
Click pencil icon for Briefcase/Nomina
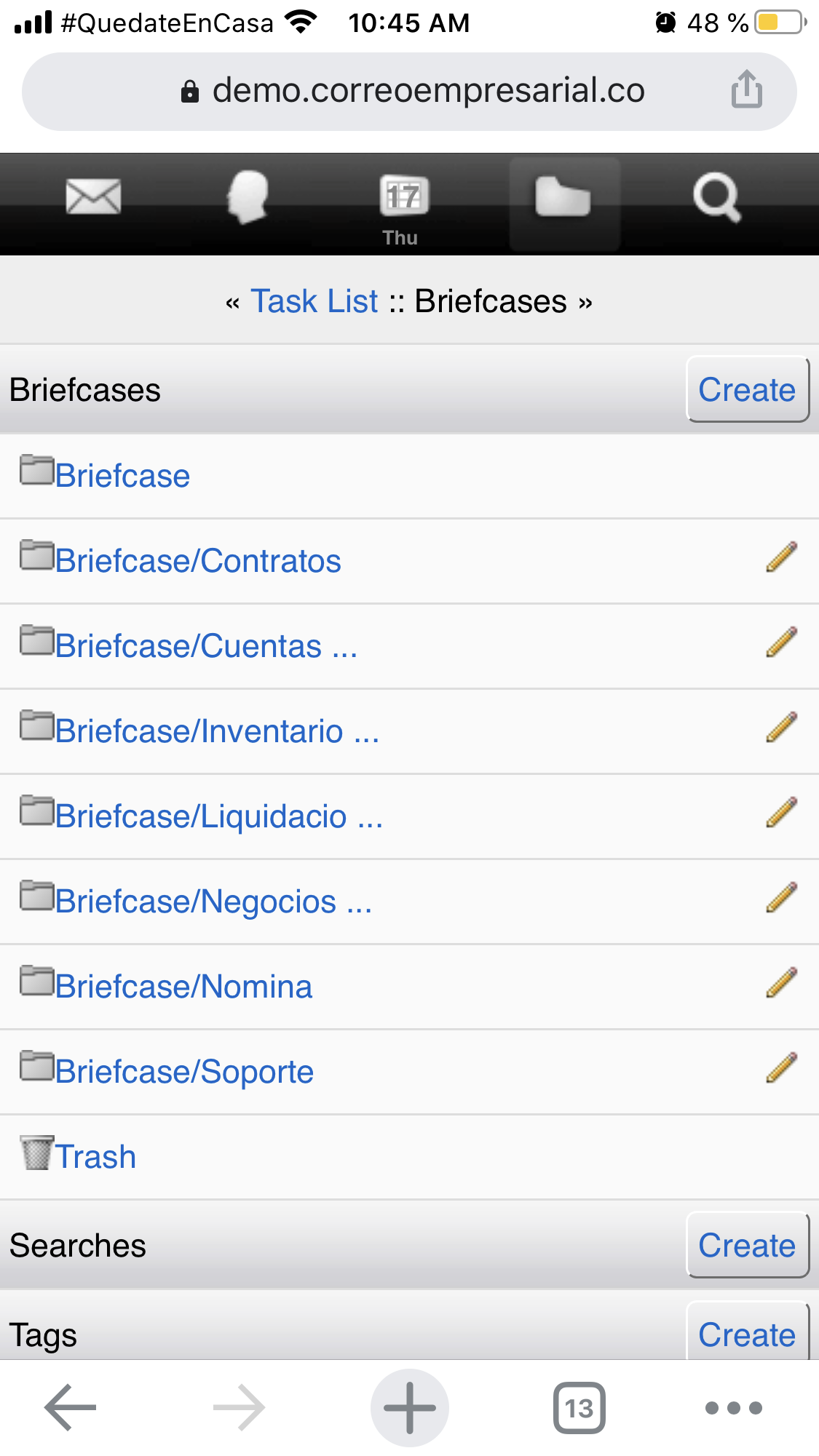click(781, 983)
